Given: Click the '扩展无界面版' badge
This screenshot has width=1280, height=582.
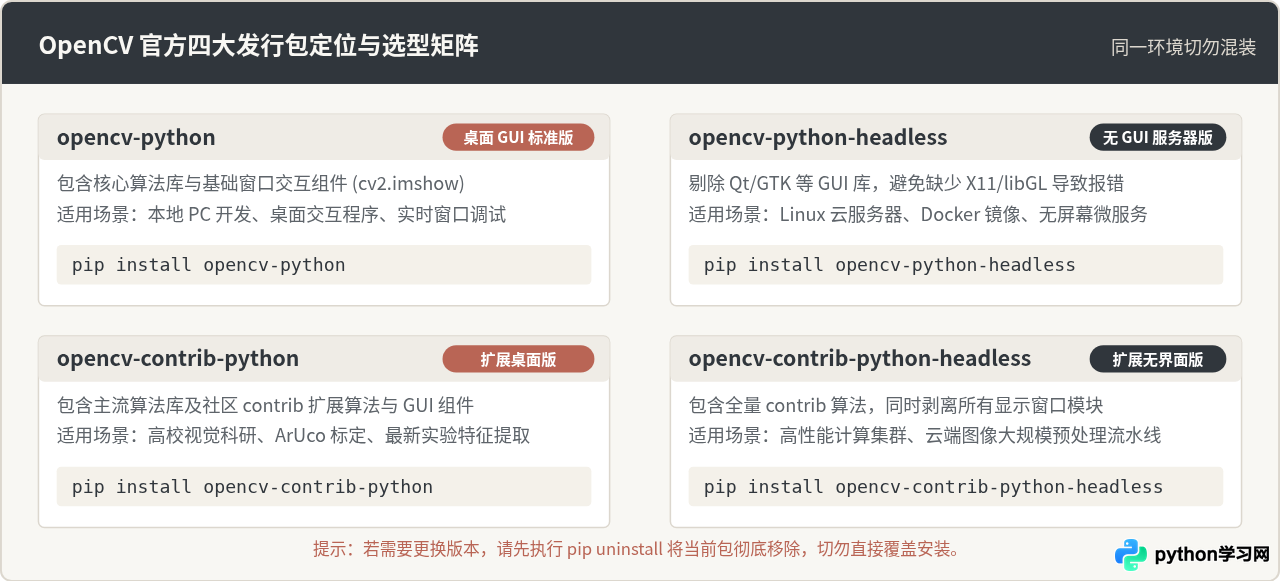Looking at the screenshot, I should [x=1158, y=359].
